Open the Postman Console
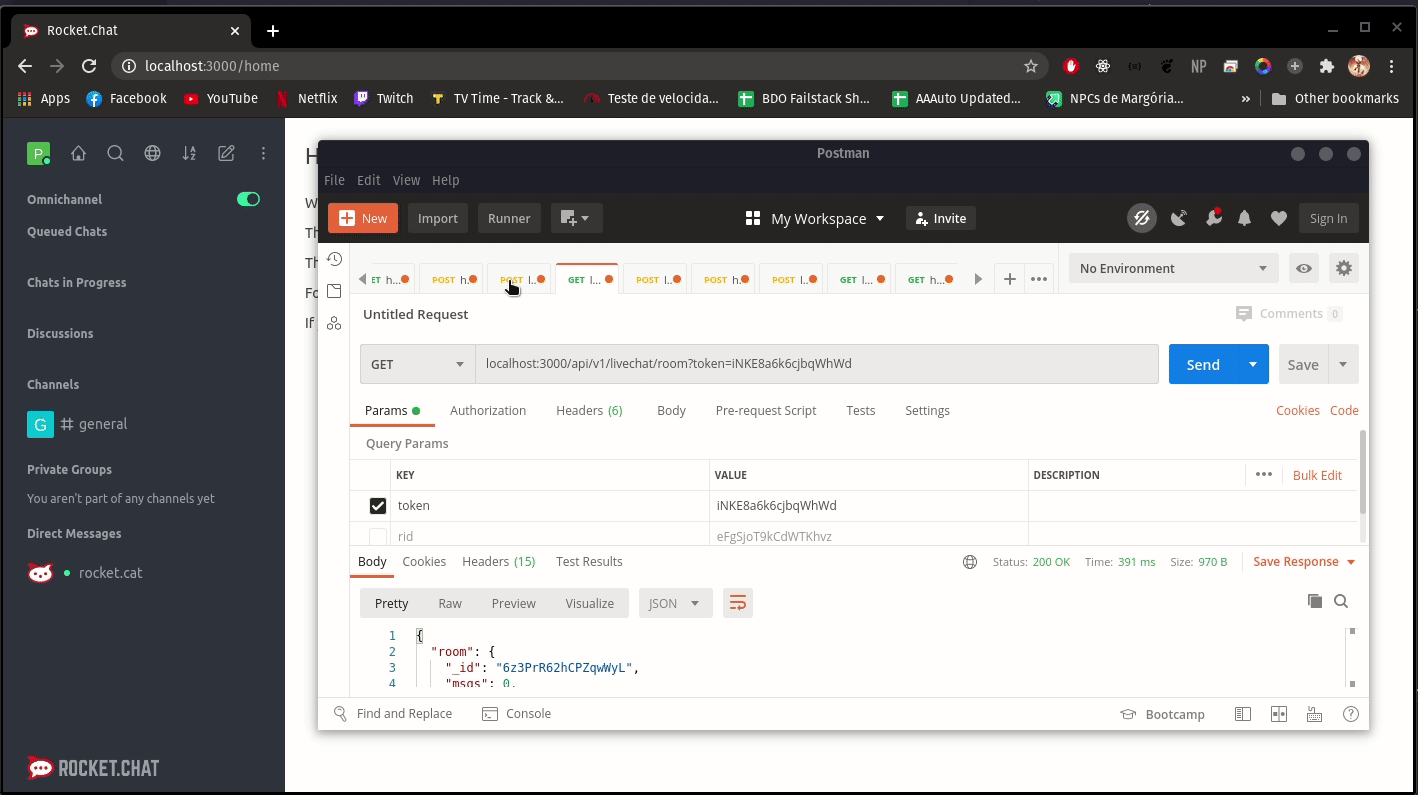The image size is (1418, 795). (517, 714)
